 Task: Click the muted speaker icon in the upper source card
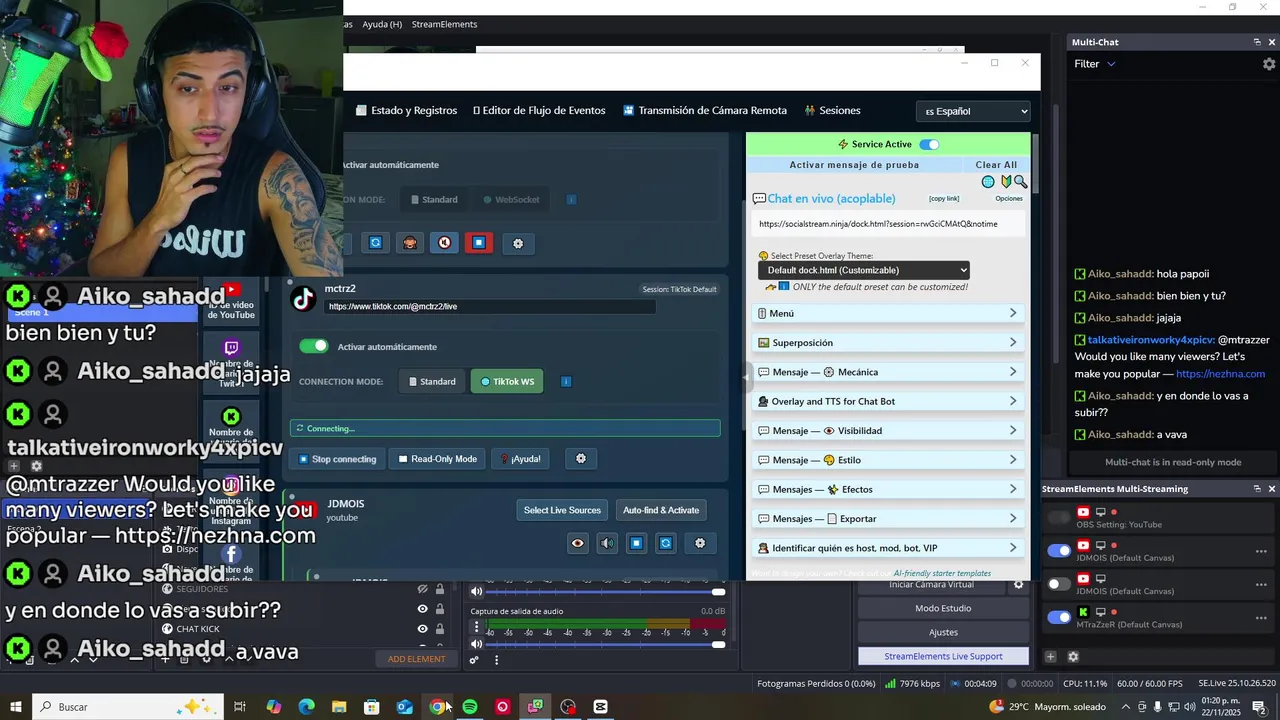pos(445,243)
